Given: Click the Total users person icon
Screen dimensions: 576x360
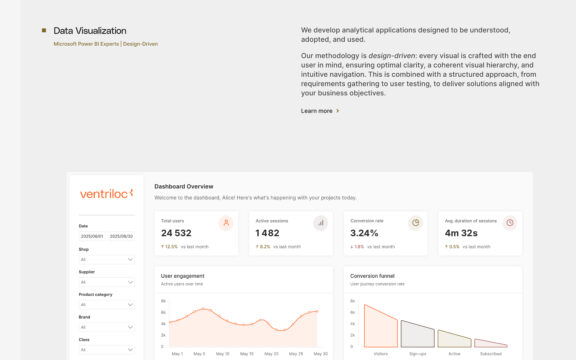Looking at the screenshot, I should [226, 223].
